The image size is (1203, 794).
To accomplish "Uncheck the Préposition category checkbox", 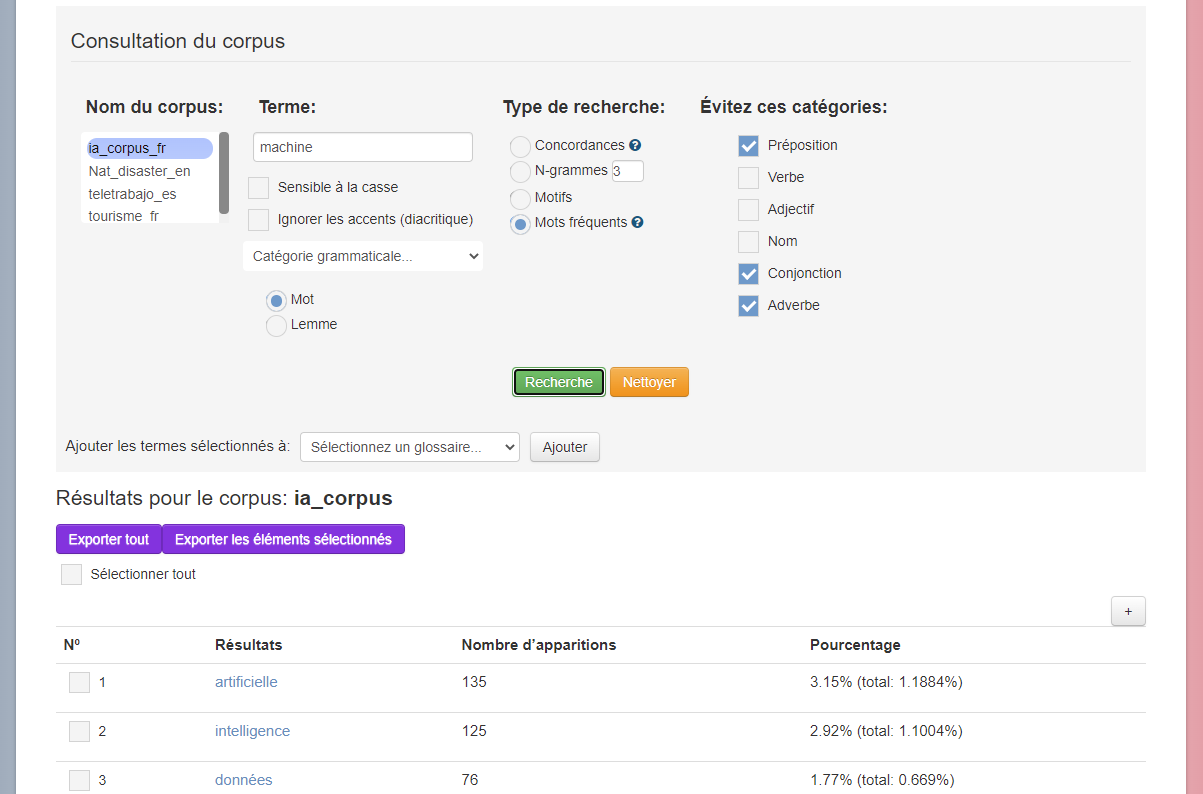I will [748, 146].
